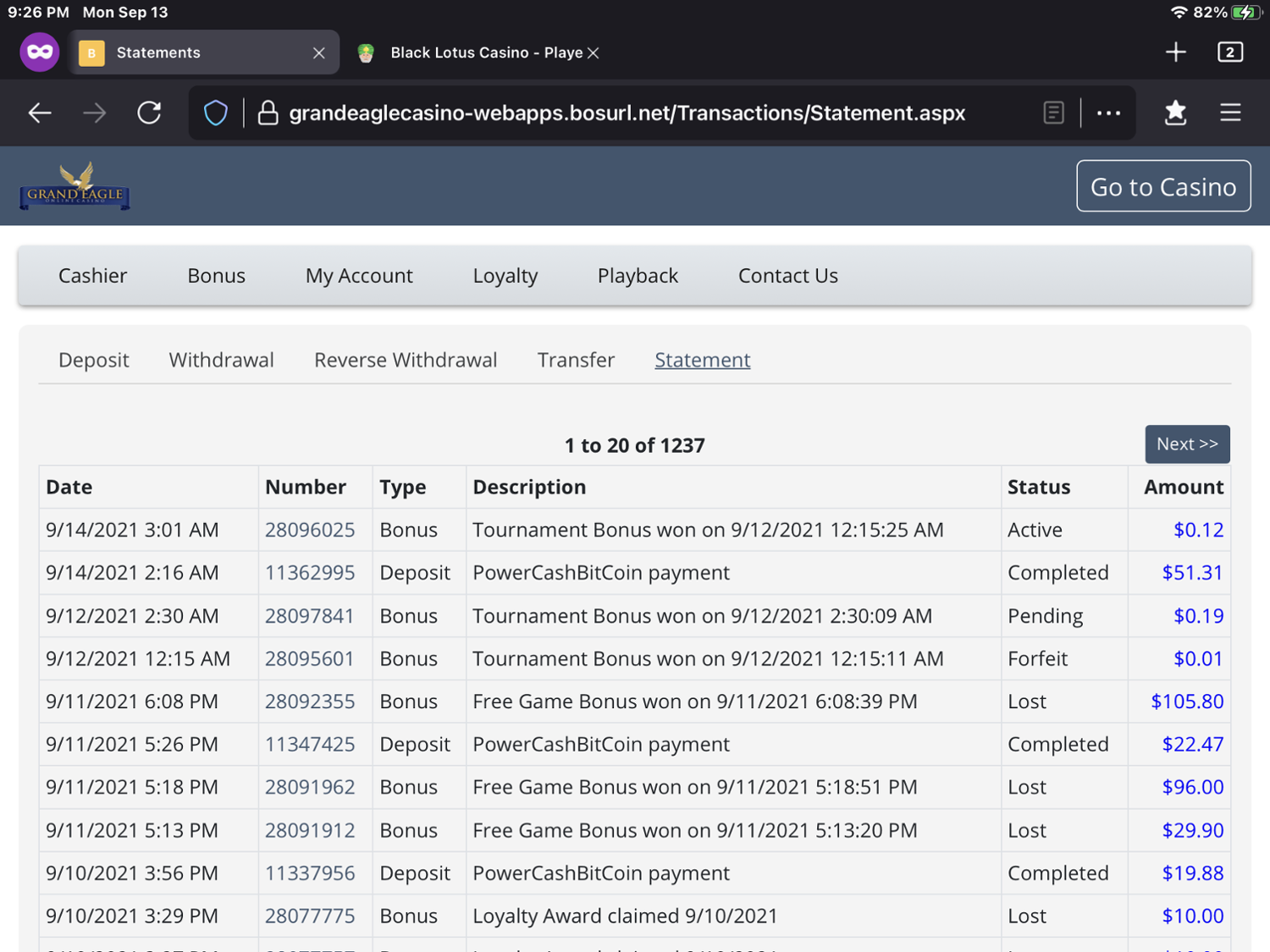The image size is (1270, 952).
Task: Enable reader view icon in address bar
Action: [1053, 113]
